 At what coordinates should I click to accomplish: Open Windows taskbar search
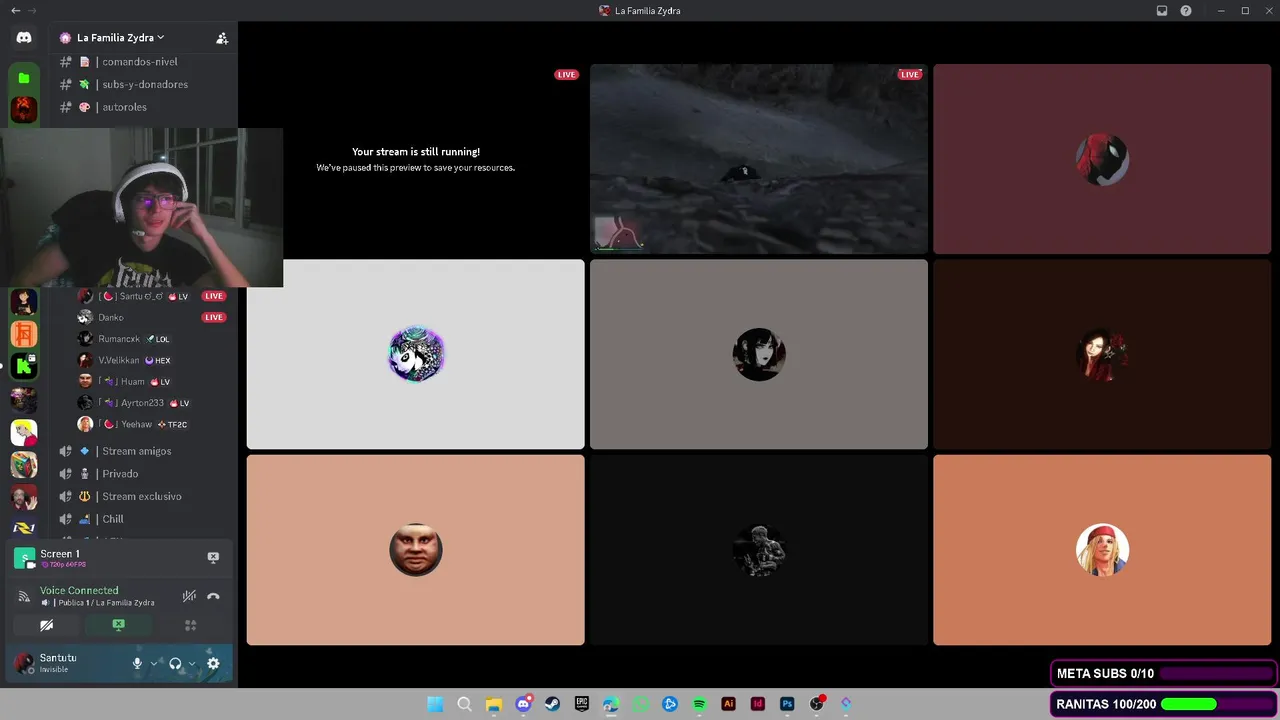(x=464, y=704)
